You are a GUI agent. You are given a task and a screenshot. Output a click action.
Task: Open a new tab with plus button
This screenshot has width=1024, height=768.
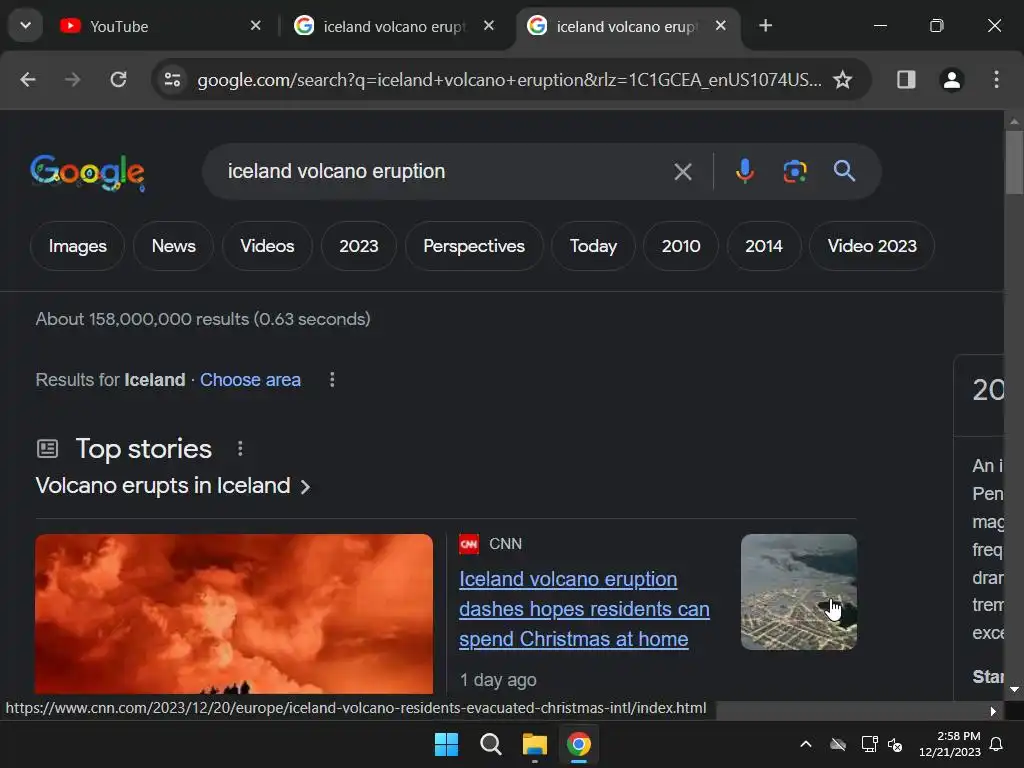point(765,25)
